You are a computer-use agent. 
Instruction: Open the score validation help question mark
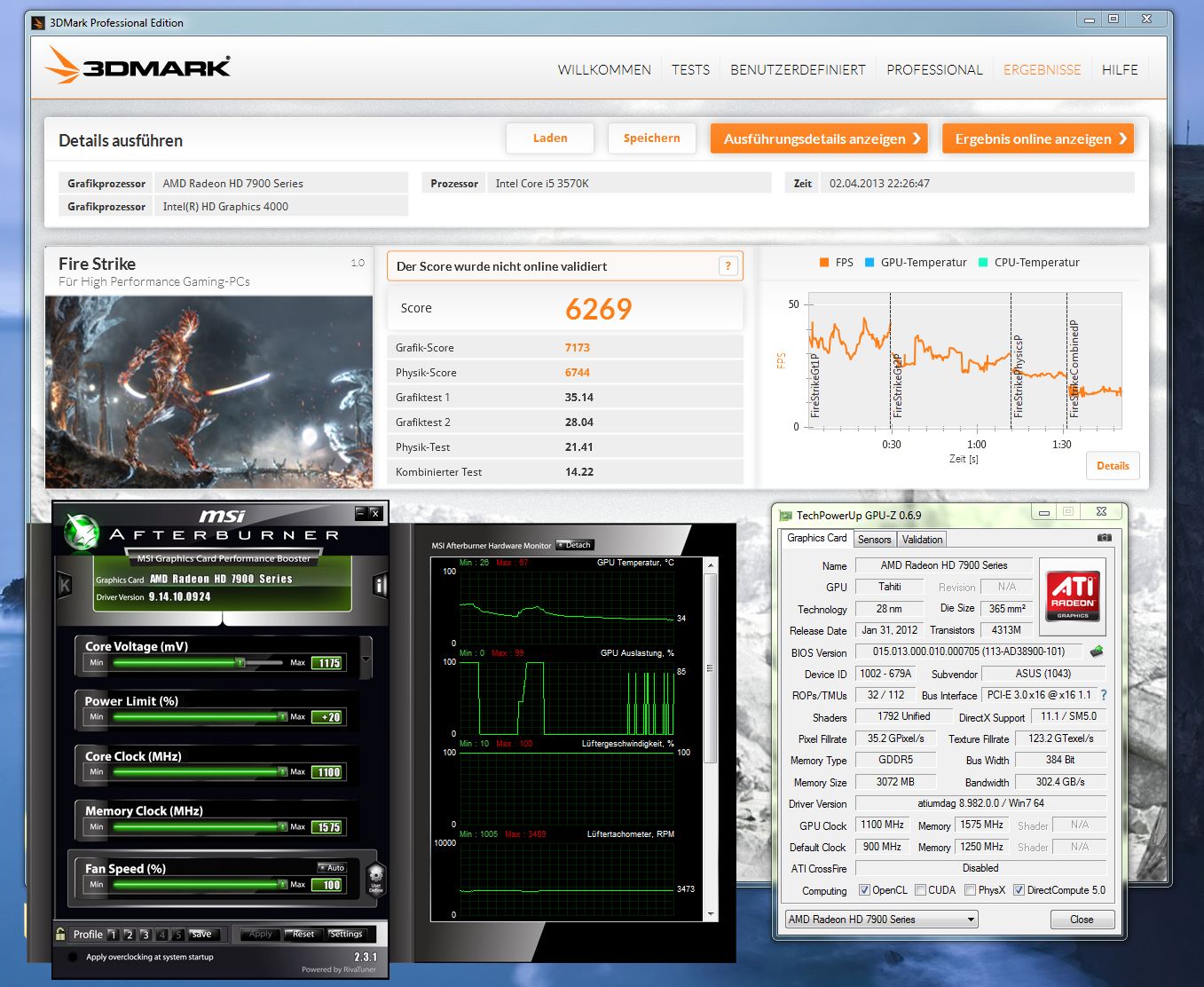(728, 265)
